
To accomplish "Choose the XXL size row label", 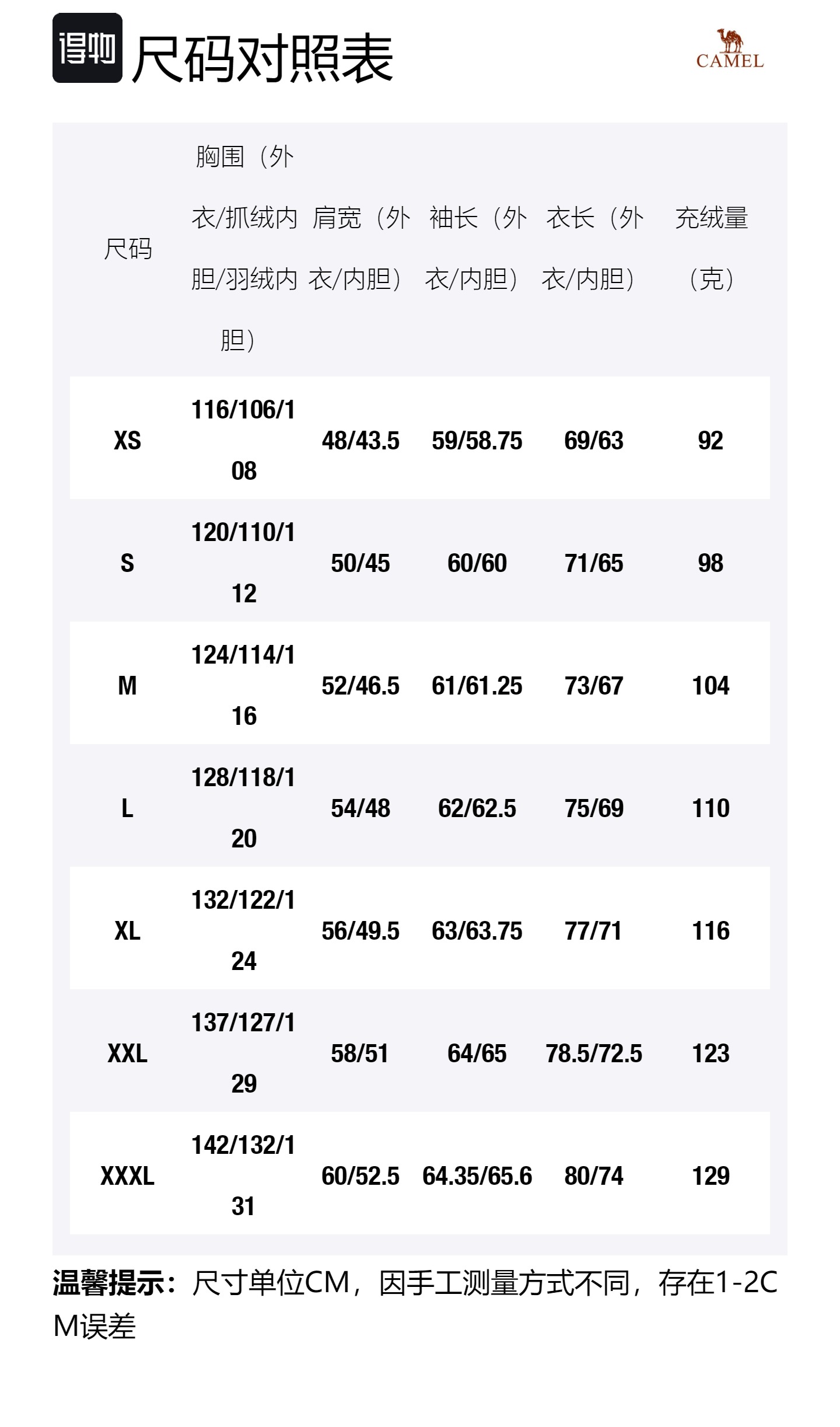I will tap(128, 1053).
